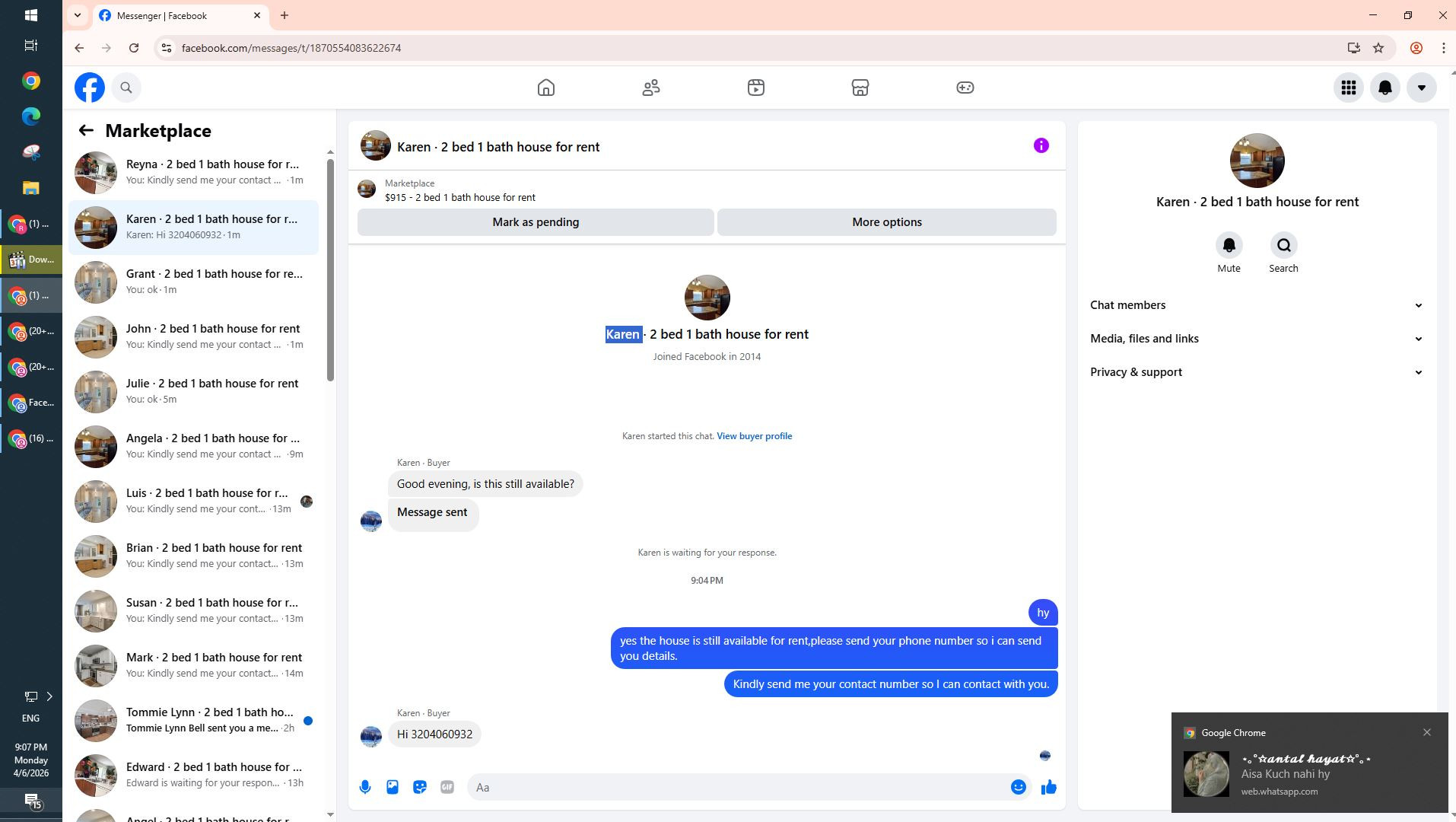The width and height of the screenshot is (1456, 822).
Task: Click Mark as pending button
Action: tap(536, 222)
